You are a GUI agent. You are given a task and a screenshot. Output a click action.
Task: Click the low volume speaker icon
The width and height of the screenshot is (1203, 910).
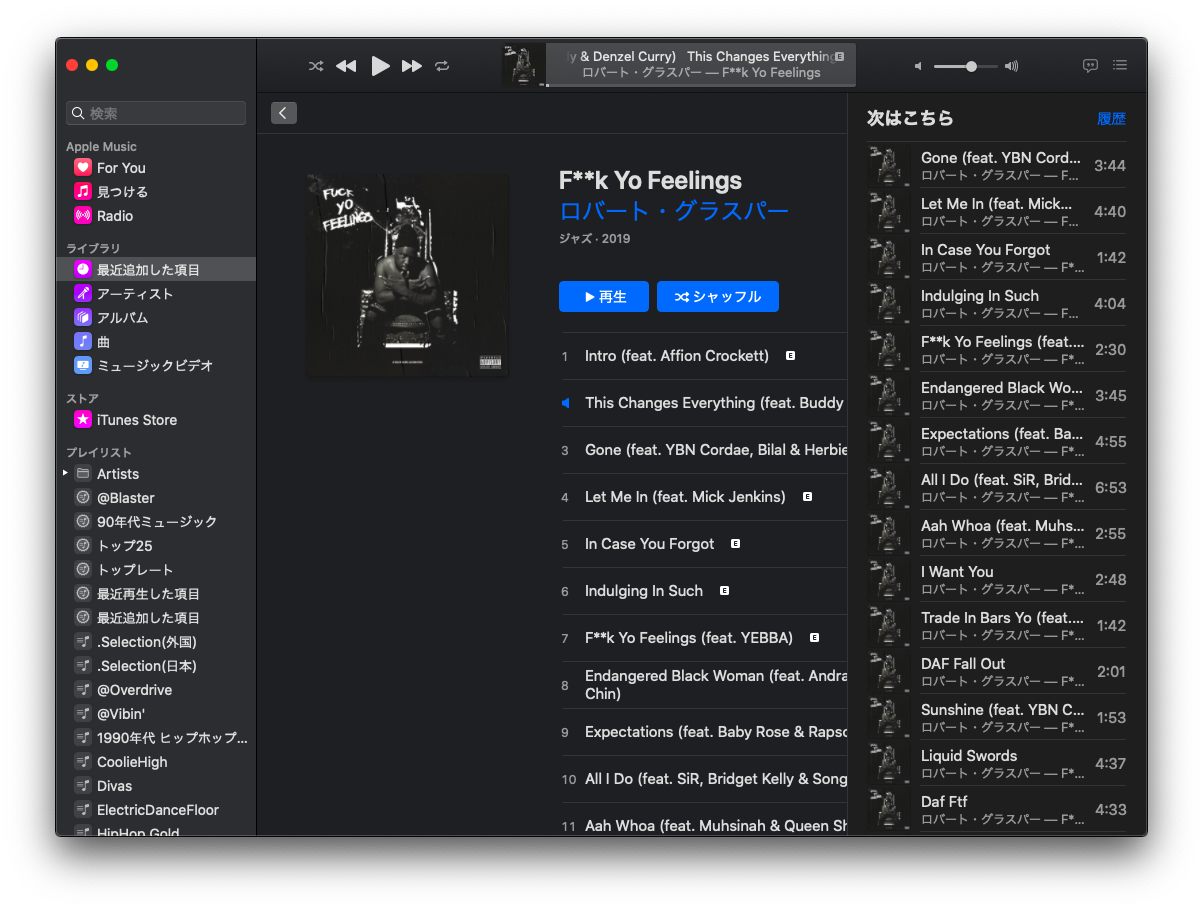tap(918, 66)
